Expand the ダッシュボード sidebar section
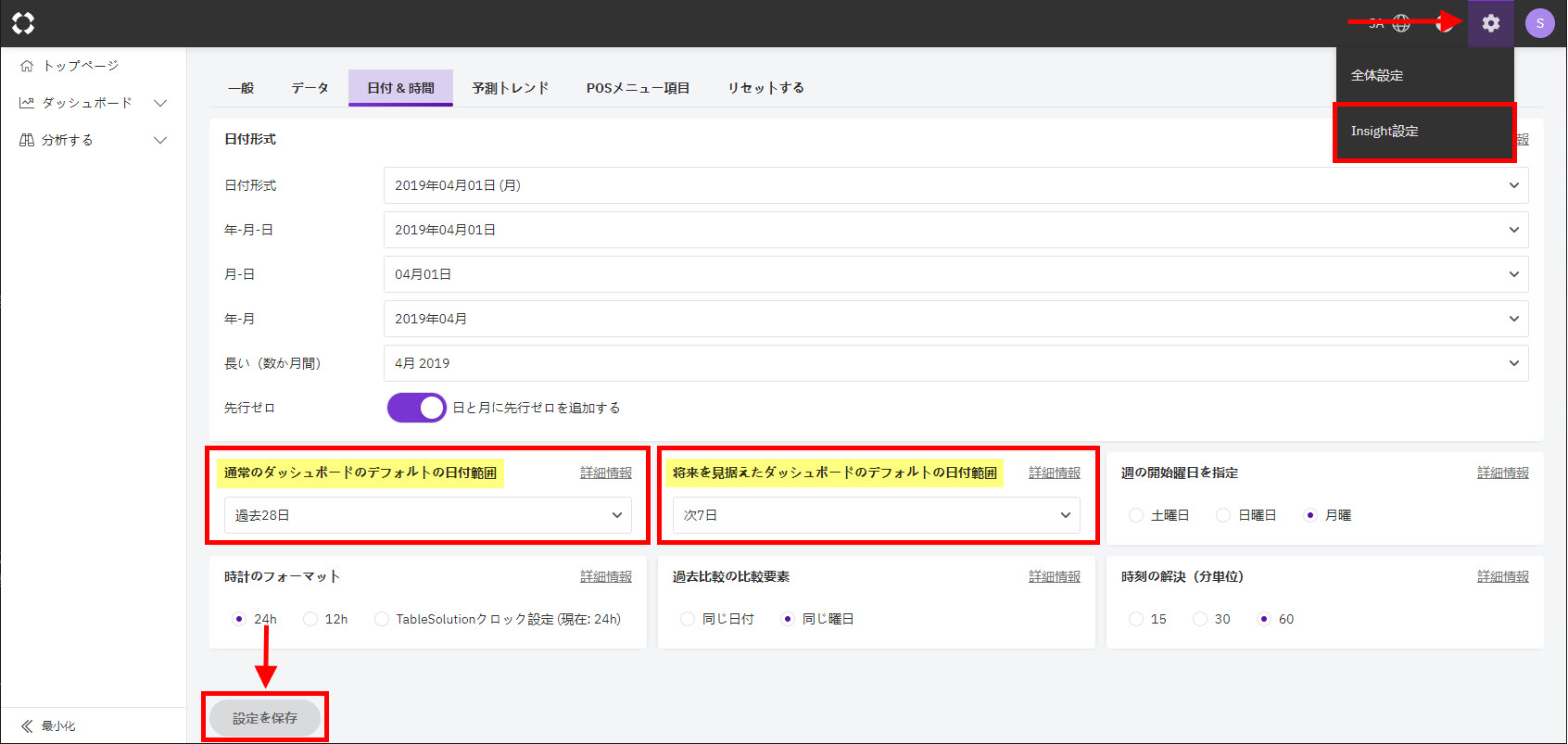This screenshot has width=1568, height=744. point(160,103)
